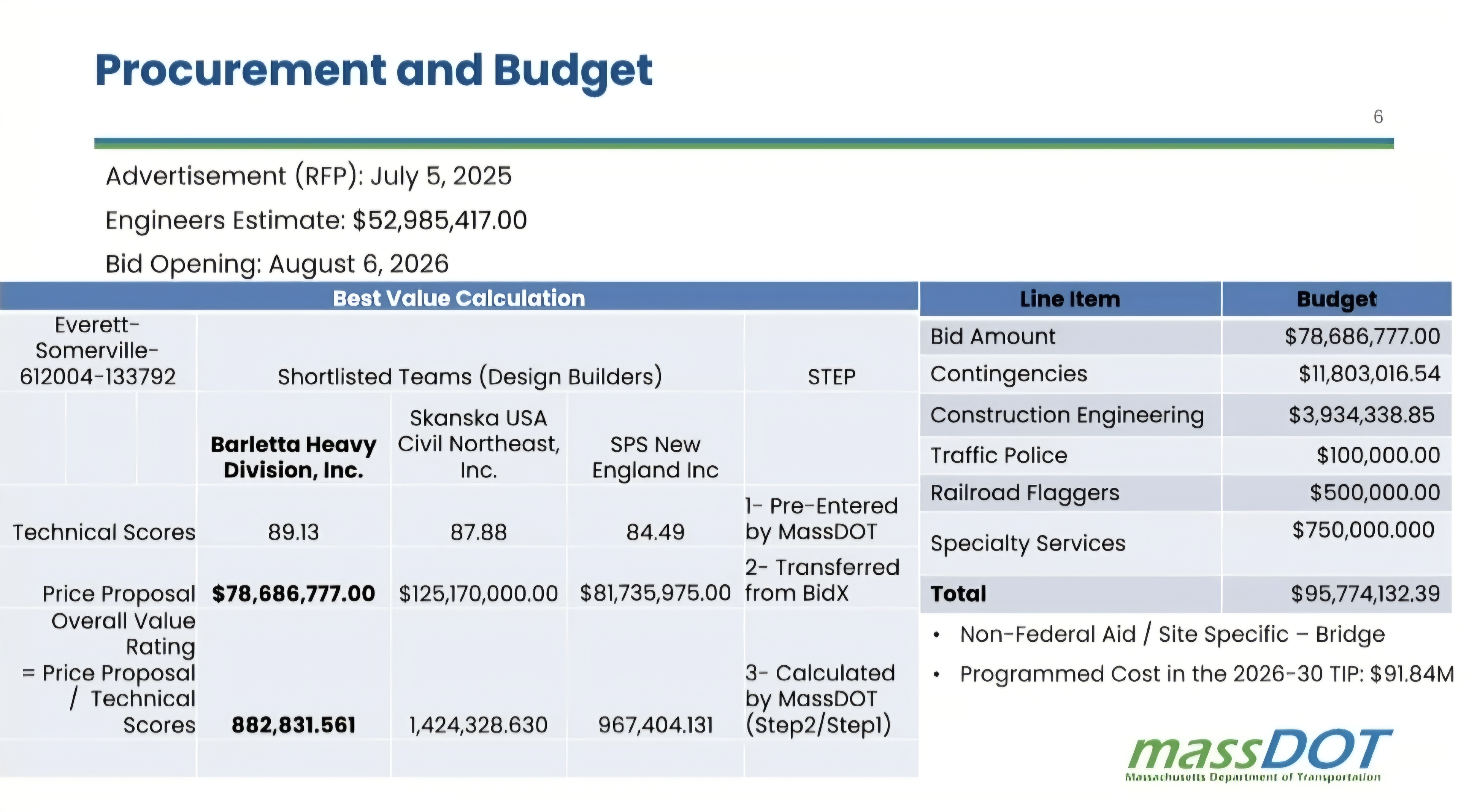
Task: Click the massDOT logo
Action: coord(1259,756)
